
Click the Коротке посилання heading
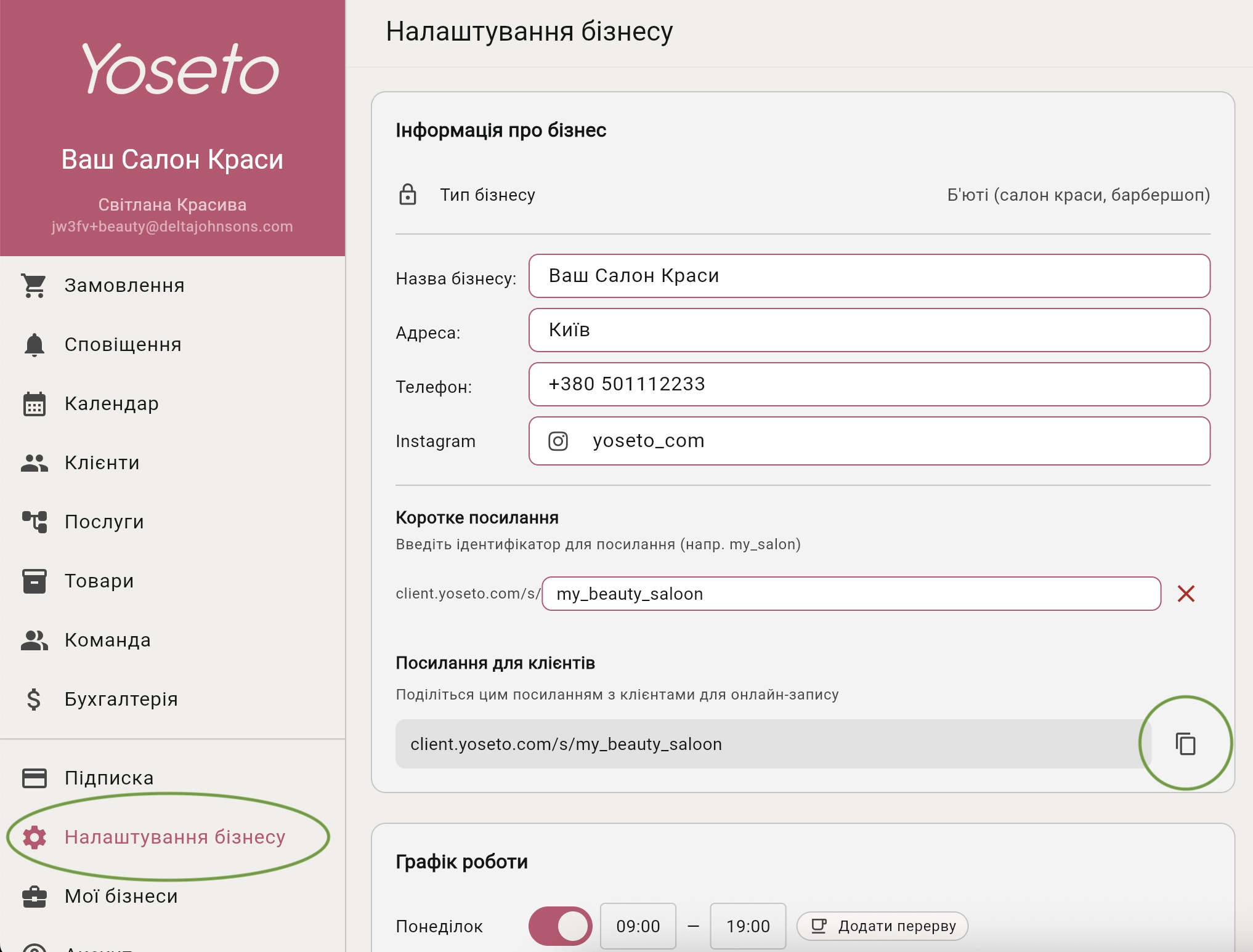coord(477,518)
